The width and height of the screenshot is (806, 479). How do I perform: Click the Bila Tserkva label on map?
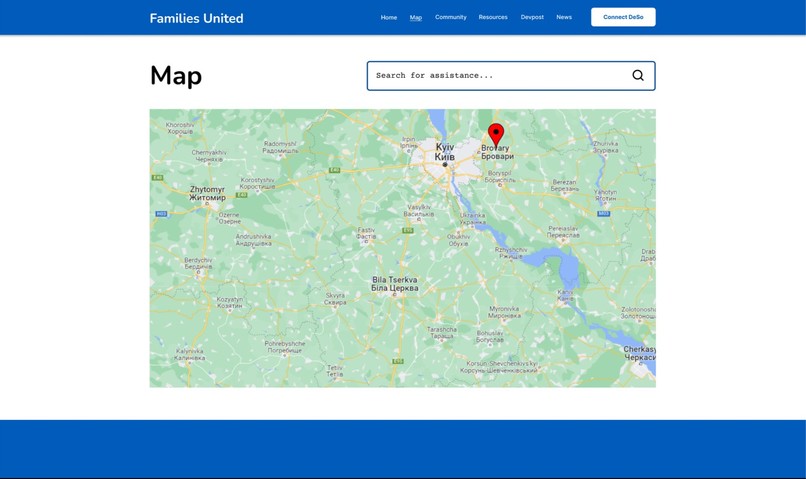coord(395,284)
